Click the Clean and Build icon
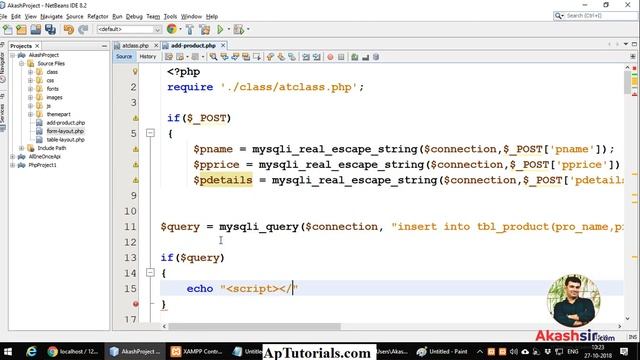 pyautogui.click(x=204, y=29)
